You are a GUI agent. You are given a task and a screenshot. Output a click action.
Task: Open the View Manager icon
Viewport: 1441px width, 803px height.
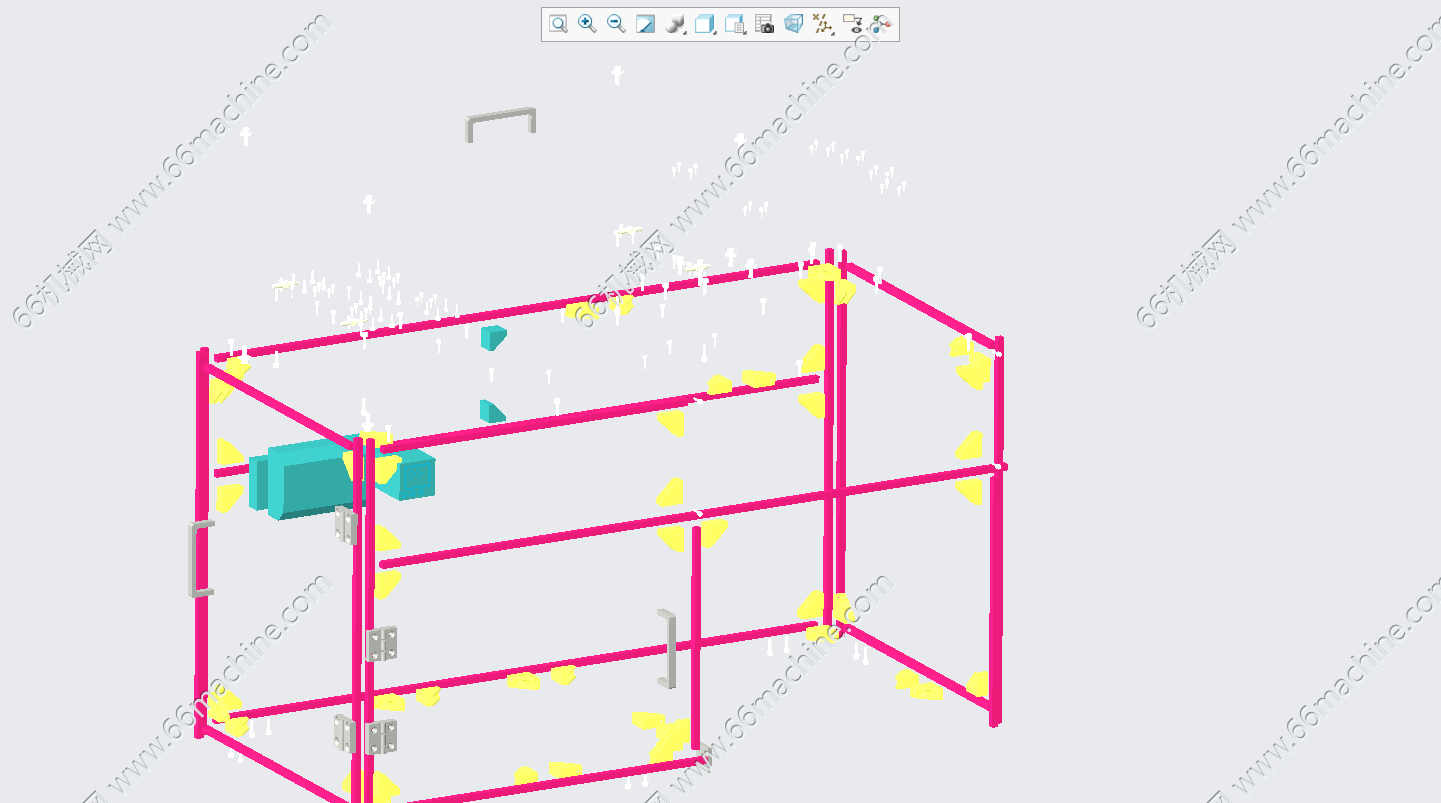(x=735, y=24)
